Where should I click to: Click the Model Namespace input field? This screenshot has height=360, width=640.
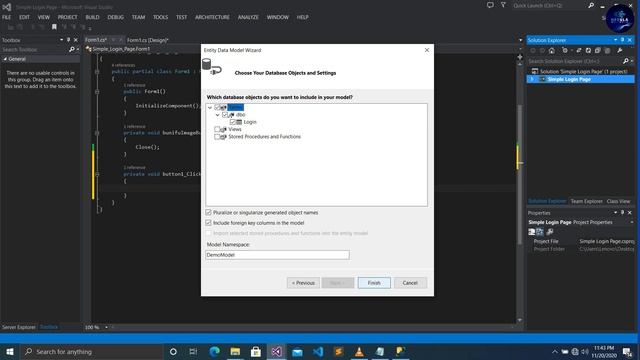coord(278,255)
